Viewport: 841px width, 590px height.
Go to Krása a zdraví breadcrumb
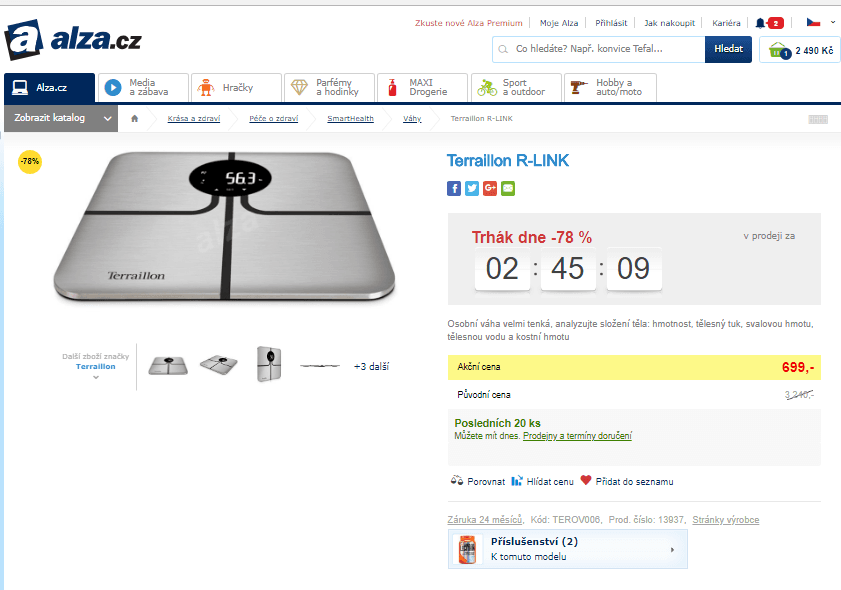[x=194, y=119]
